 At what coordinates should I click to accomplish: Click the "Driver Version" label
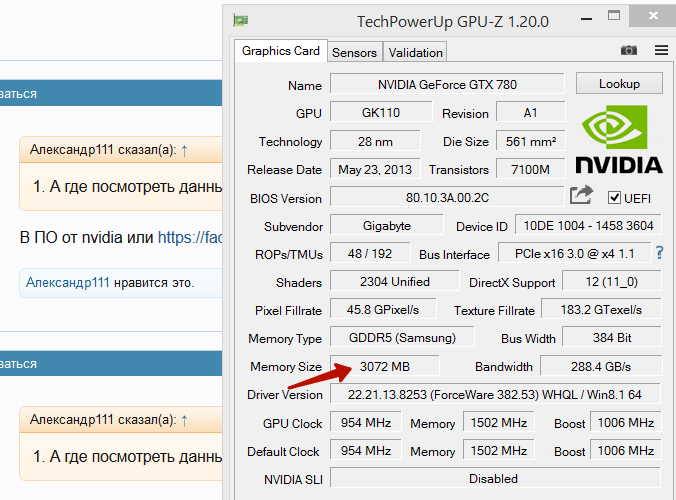tap(285, 395)
